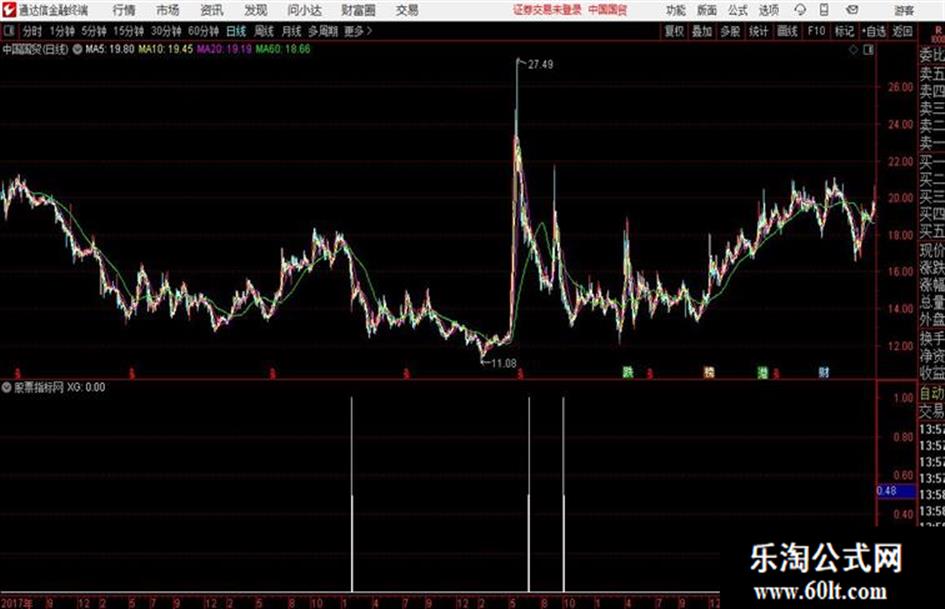
Task: Open the 功能 menu
Action: [x=676, y=10]
